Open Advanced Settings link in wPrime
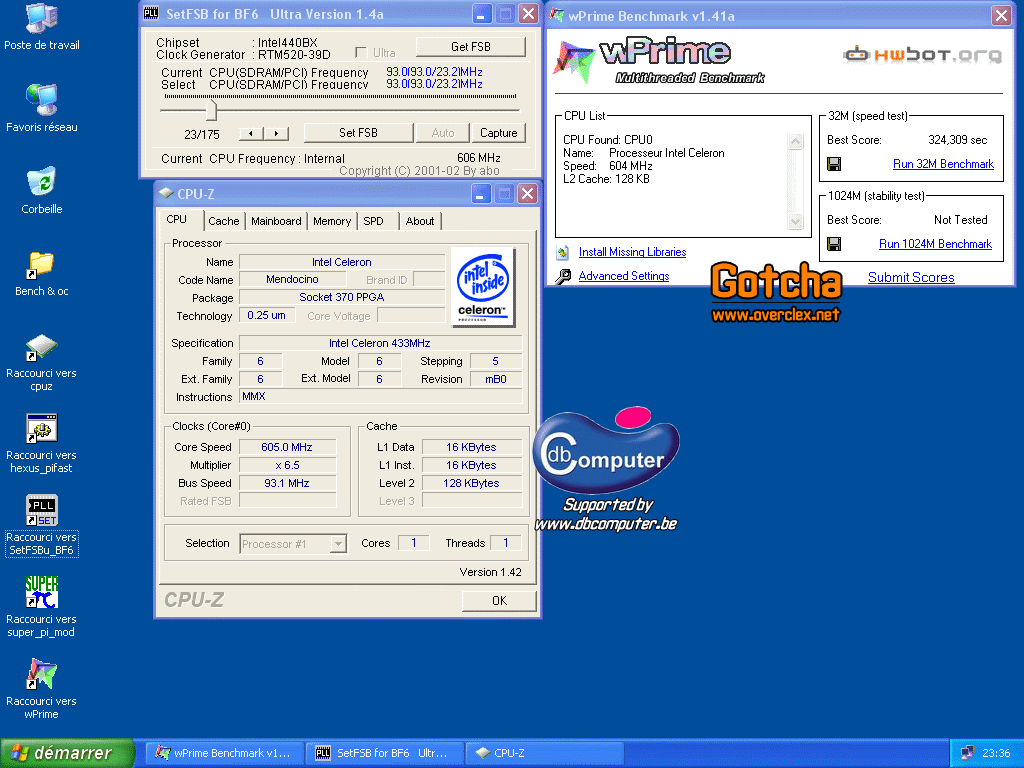This screenshot has height=768, width=1024. [624, 276]
